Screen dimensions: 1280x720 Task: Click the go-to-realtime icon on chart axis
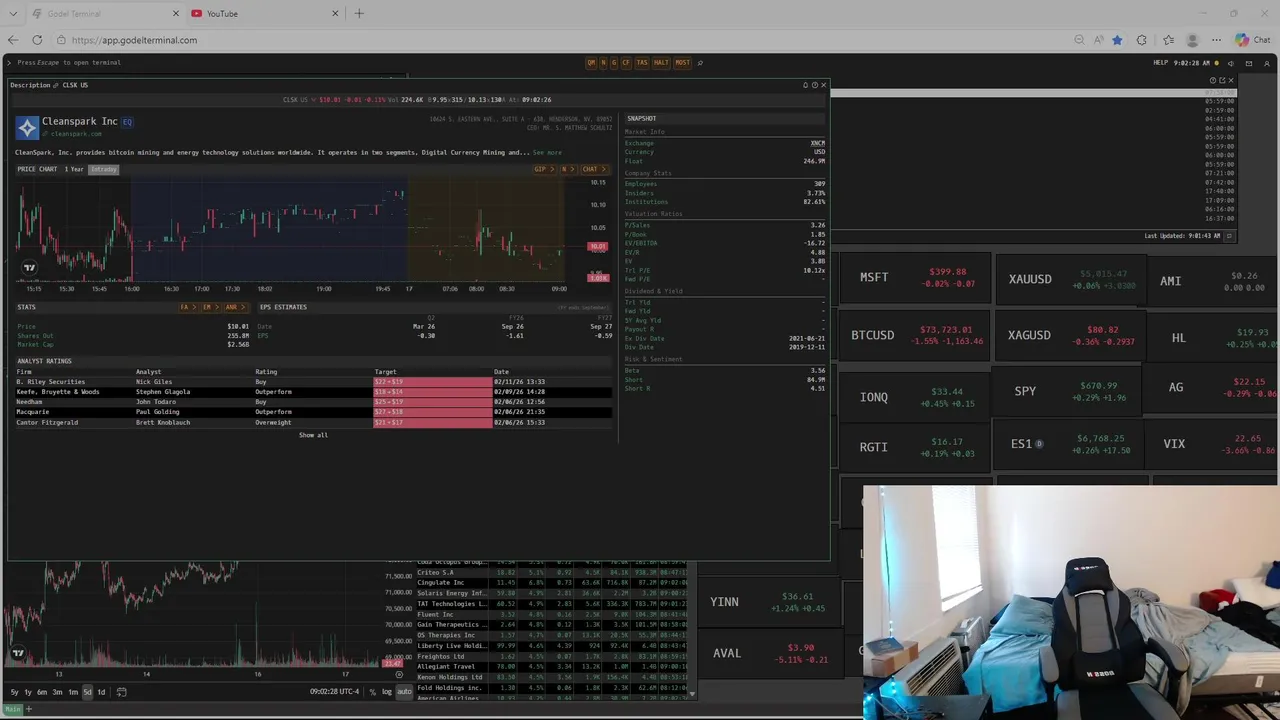click(399, 675)
